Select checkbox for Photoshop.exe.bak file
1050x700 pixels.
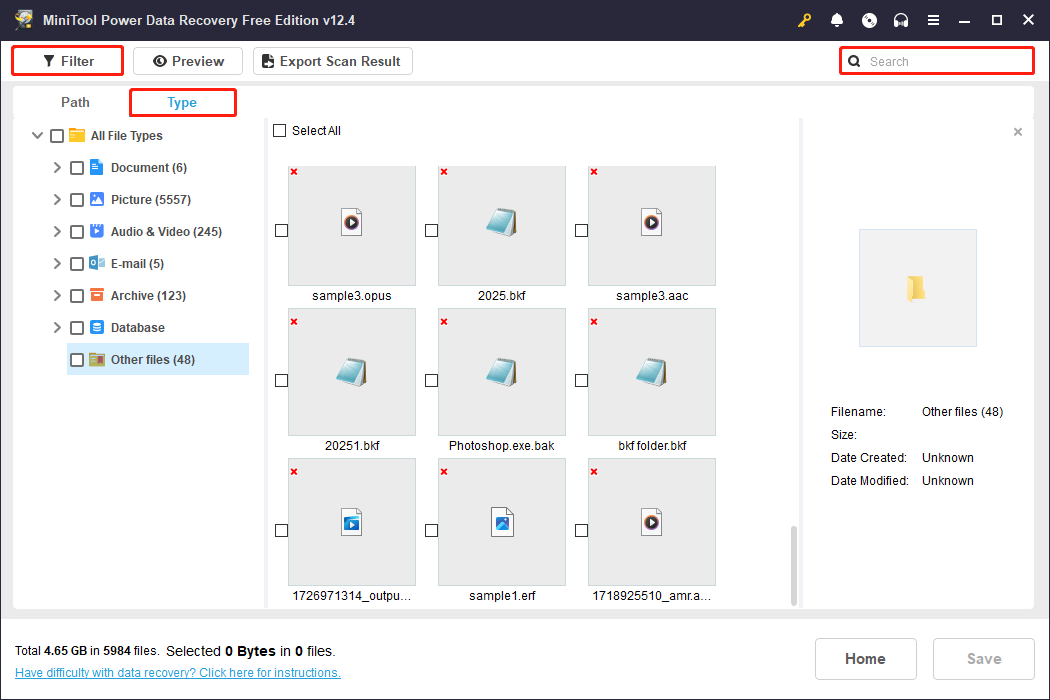(x=431, y=380)
